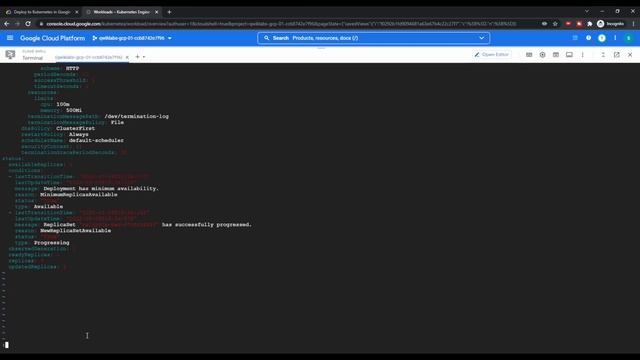The height and width of the screenshot is (360, 640).
Task: Open the browser Extensions puzzle icon
Action: pyautogui.click(x=590, y=24)
